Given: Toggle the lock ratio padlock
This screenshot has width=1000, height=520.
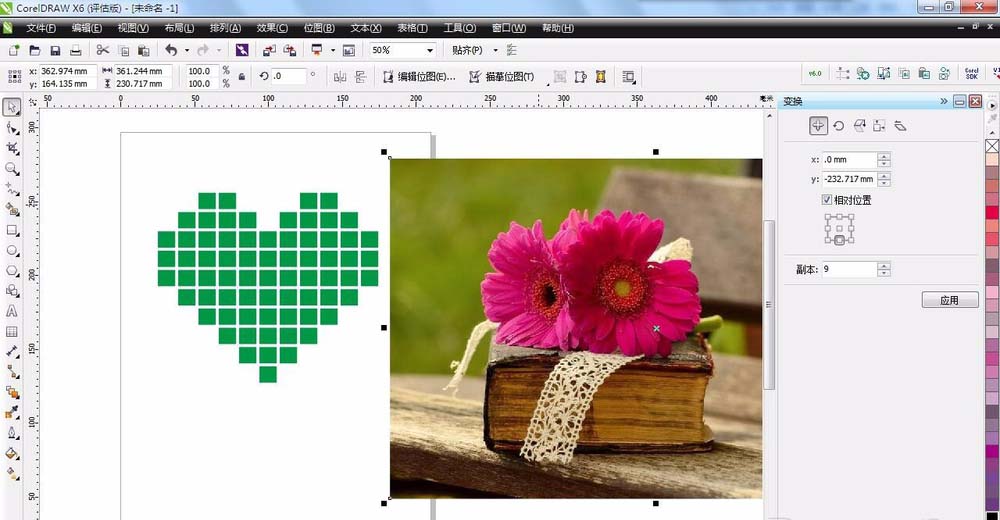Looking at the screenshot, I should click(x=242, y=77).
